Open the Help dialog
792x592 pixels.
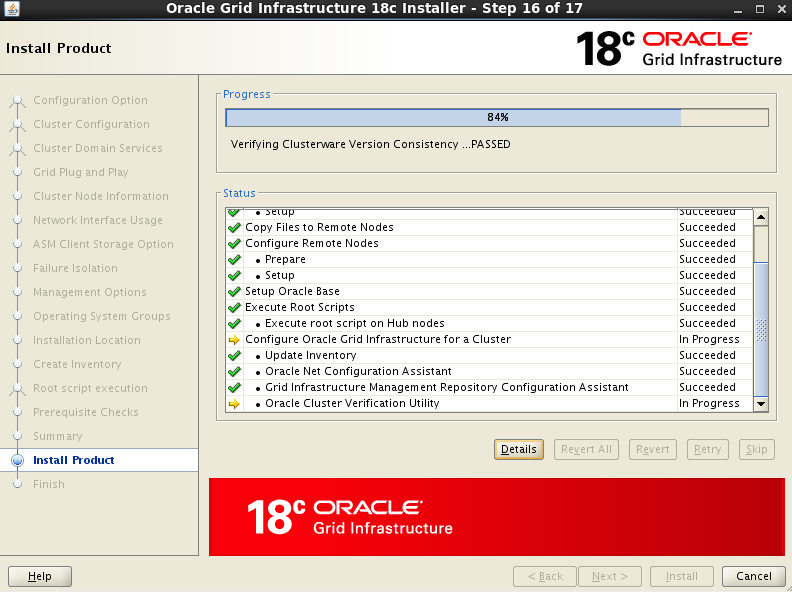click(x=40, y=576)
